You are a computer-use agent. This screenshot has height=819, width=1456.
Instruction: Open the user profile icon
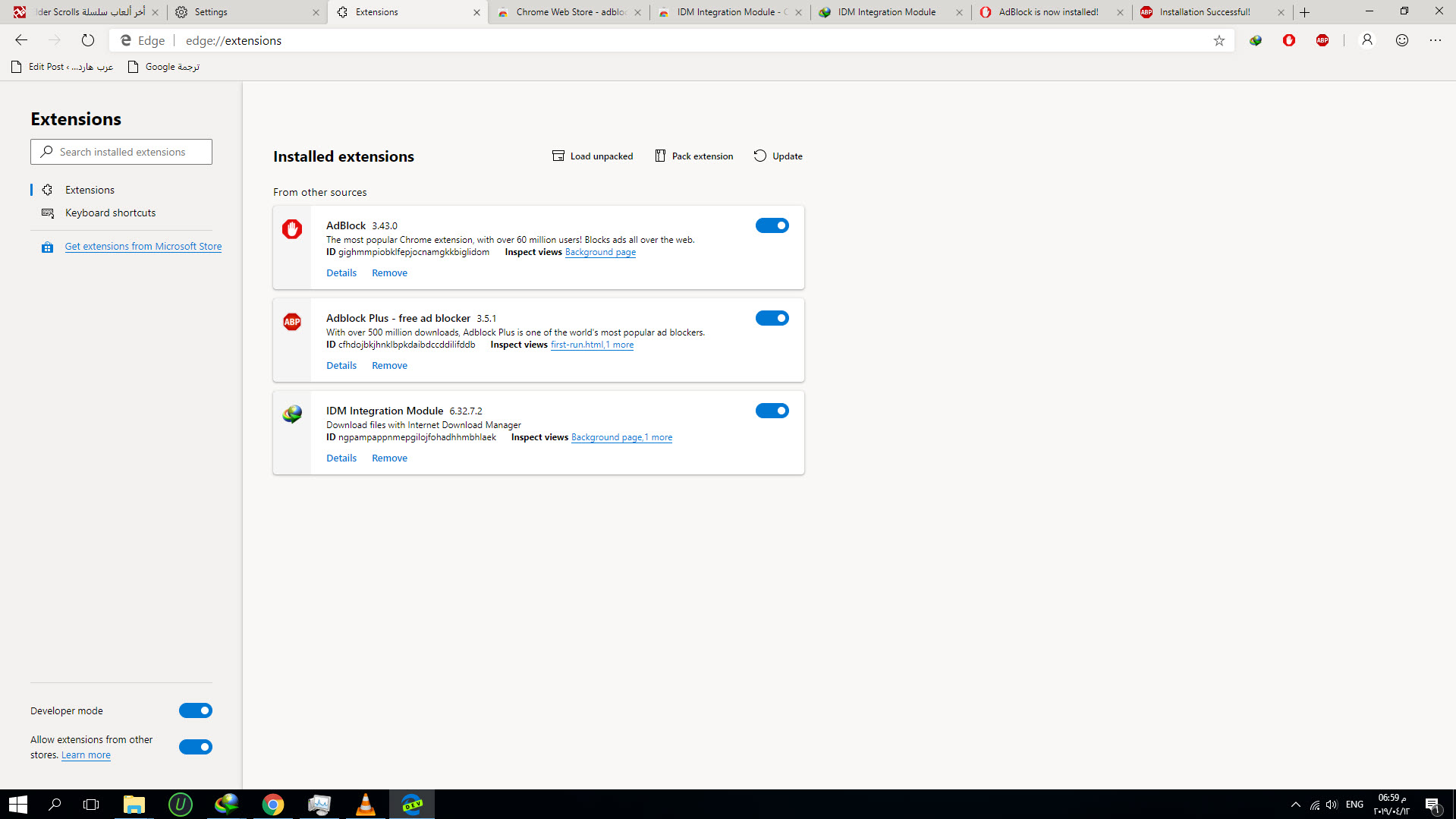coord(1367,40)
